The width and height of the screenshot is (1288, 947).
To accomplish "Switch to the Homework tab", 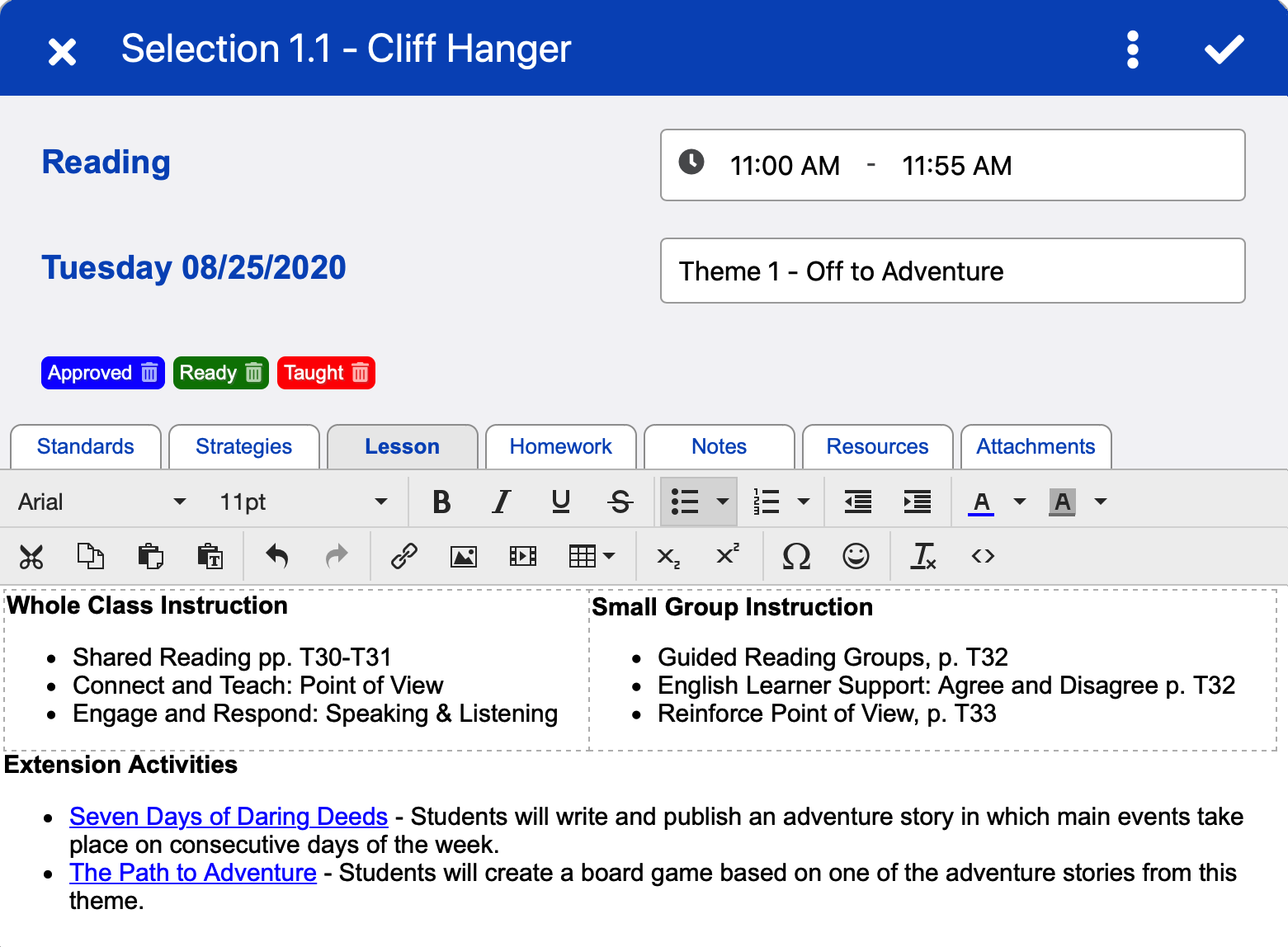I will click(x=560, y=446).
